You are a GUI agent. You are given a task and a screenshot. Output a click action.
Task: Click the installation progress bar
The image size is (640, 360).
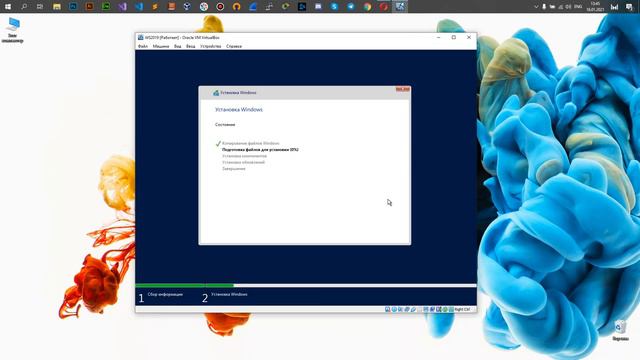pos(306,285)
